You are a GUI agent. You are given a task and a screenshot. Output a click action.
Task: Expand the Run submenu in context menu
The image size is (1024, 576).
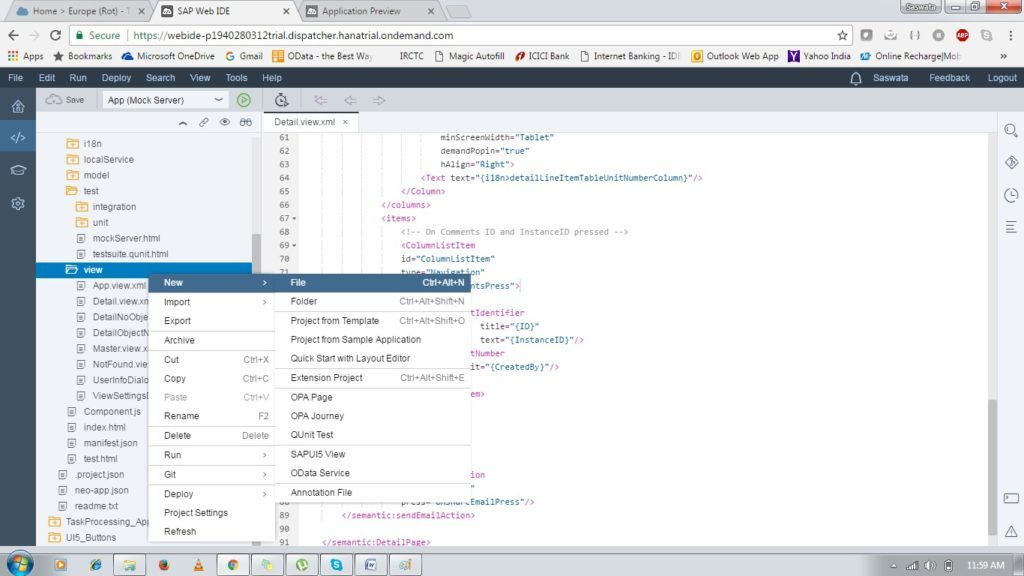211,455
